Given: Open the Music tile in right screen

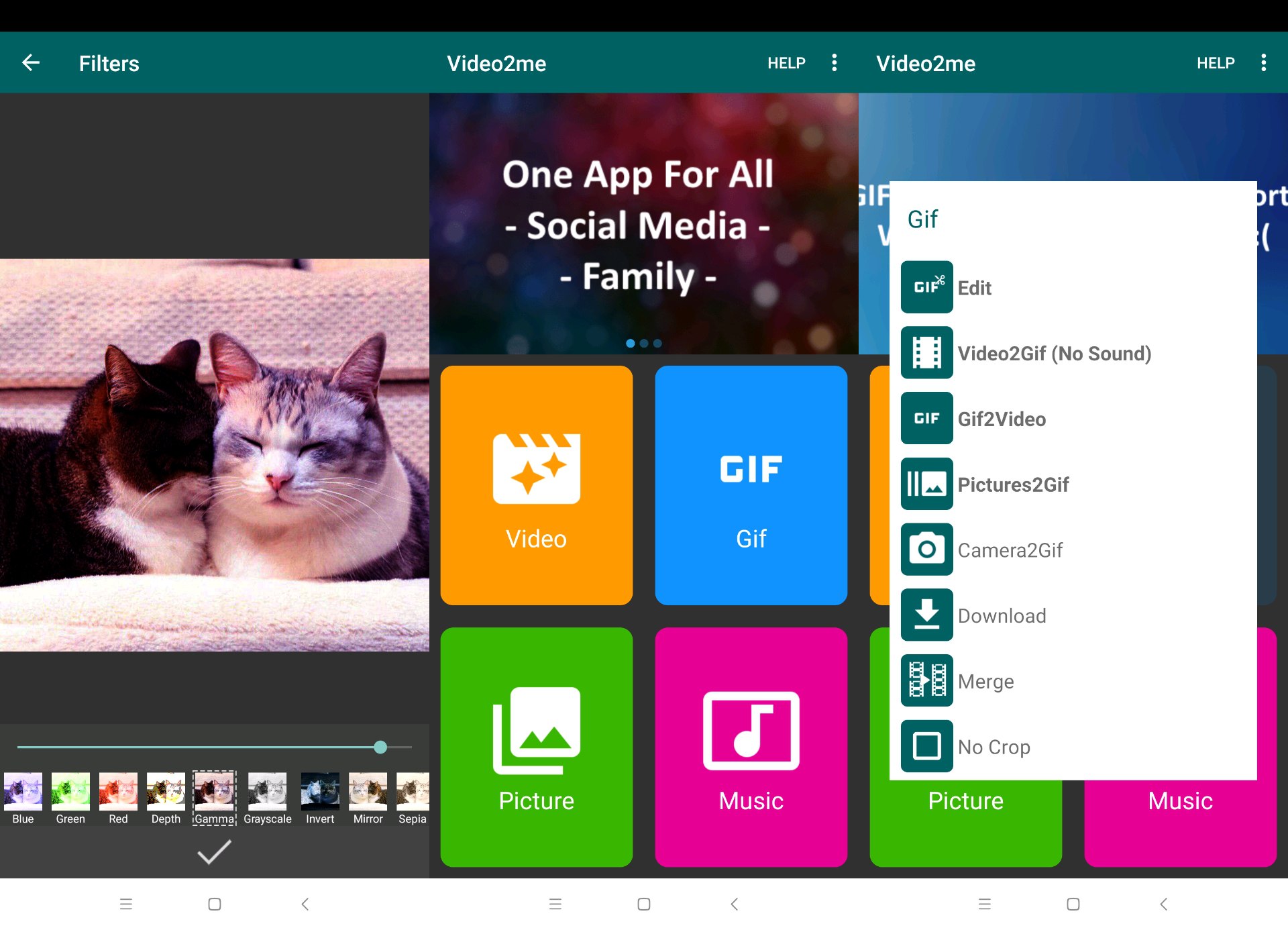Looking at the screenshot, I should pyautogui.click(x=1181, y=824).
